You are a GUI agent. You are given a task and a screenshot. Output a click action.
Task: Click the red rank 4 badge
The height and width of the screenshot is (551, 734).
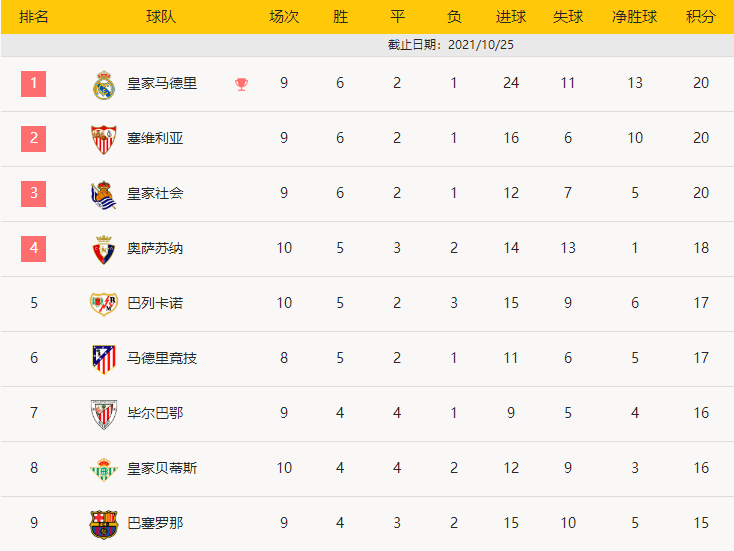click(34, 248)
